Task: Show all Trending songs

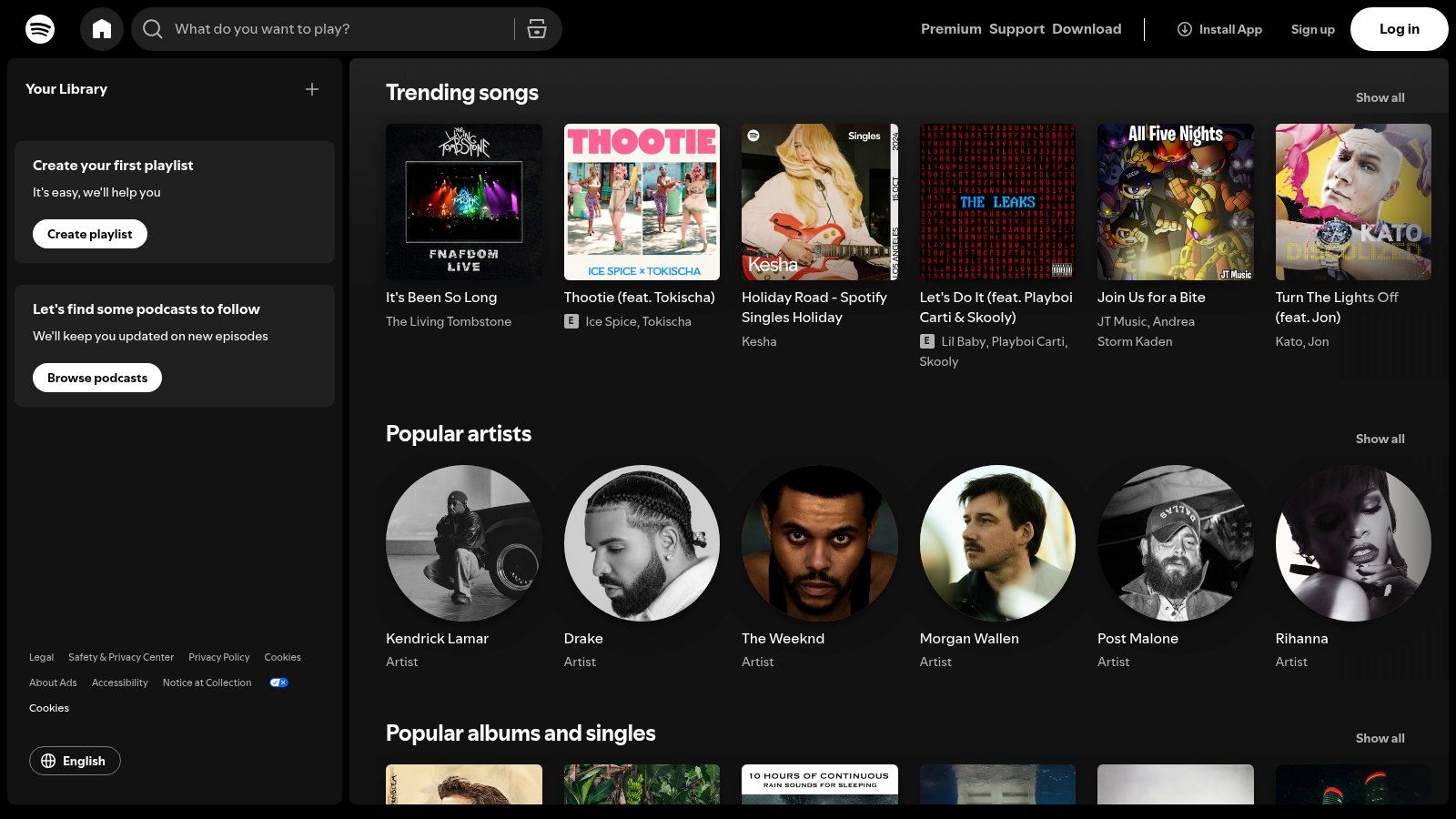Action: [1380, 97]
